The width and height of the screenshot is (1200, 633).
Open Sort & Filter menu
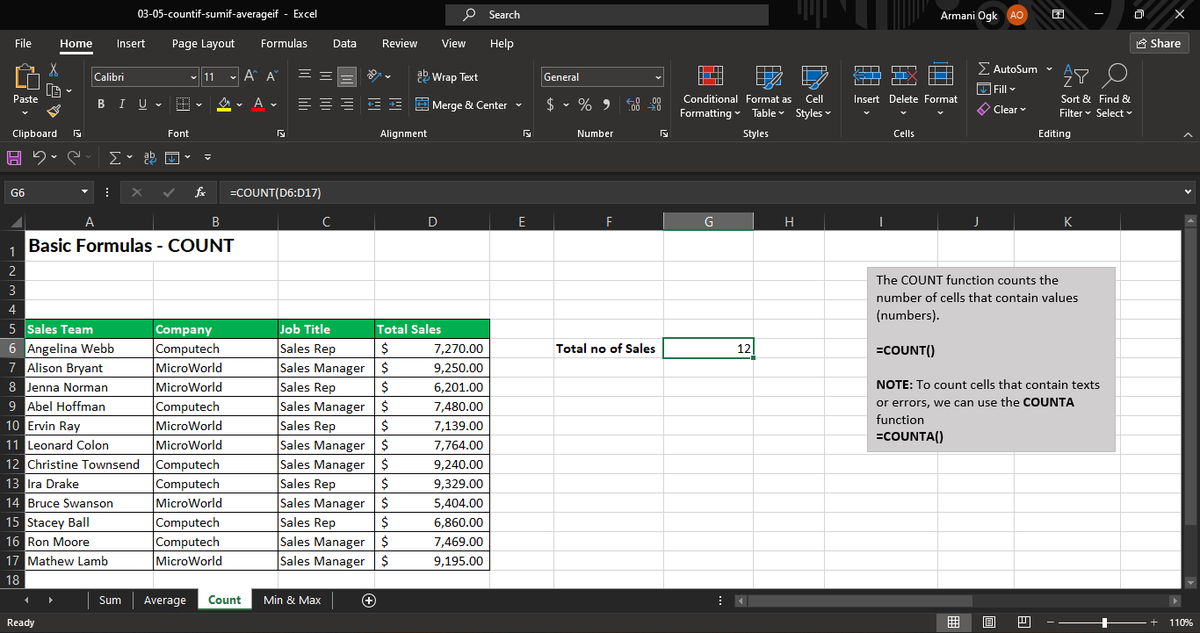pyautogui.click(x=1076, y=92)
